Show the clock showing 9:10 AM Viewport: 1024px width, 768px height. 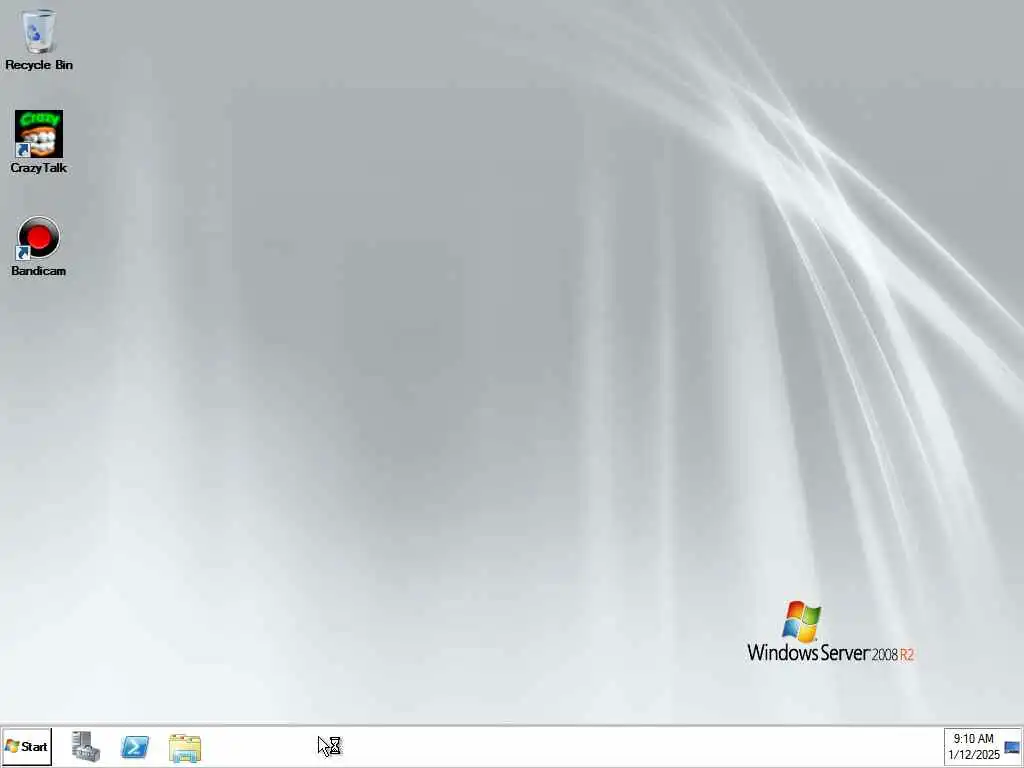(973, 739)
